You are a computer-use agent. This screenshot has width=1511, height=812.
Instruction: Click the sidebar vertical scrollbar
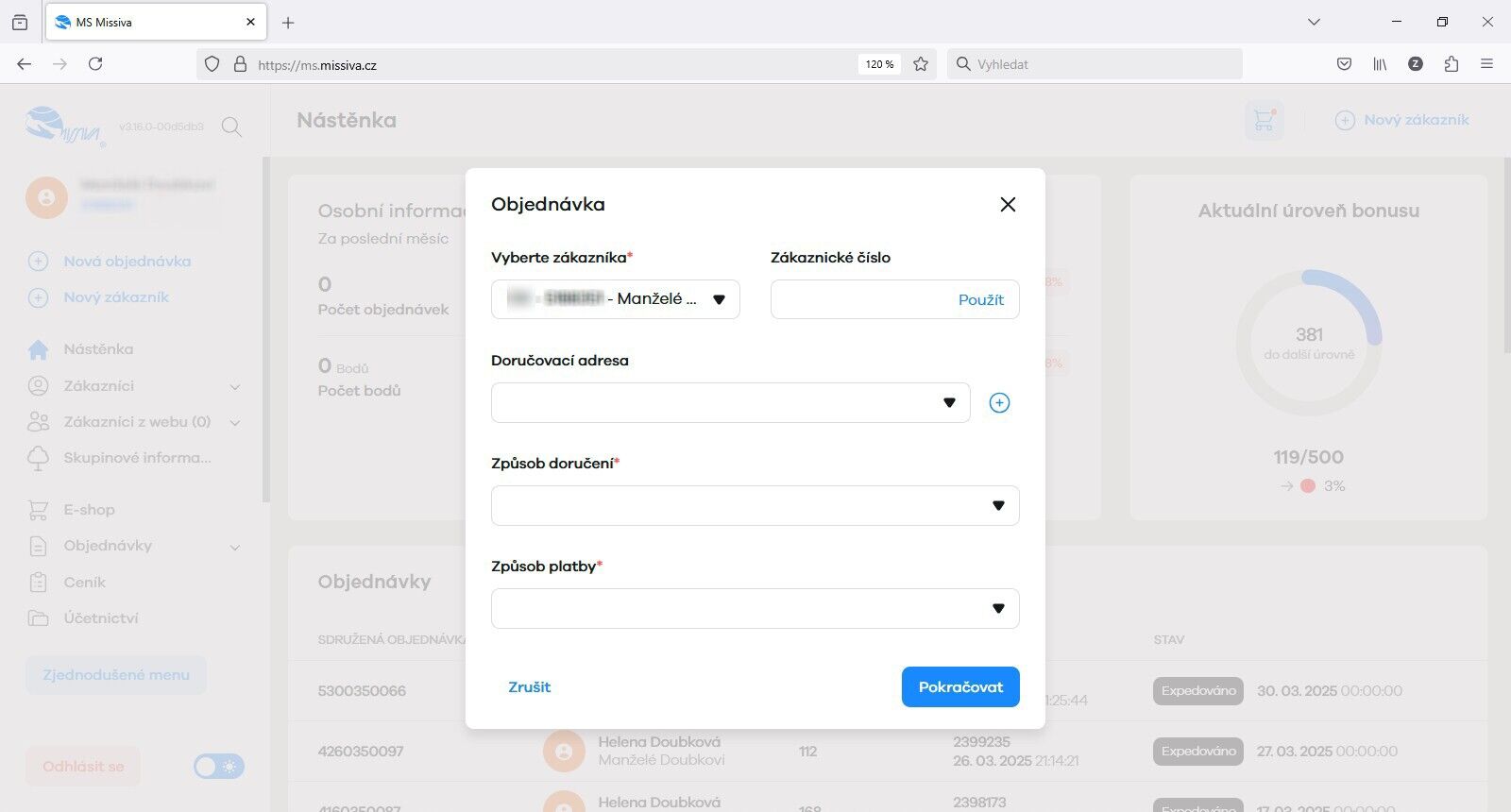(266, 330)
